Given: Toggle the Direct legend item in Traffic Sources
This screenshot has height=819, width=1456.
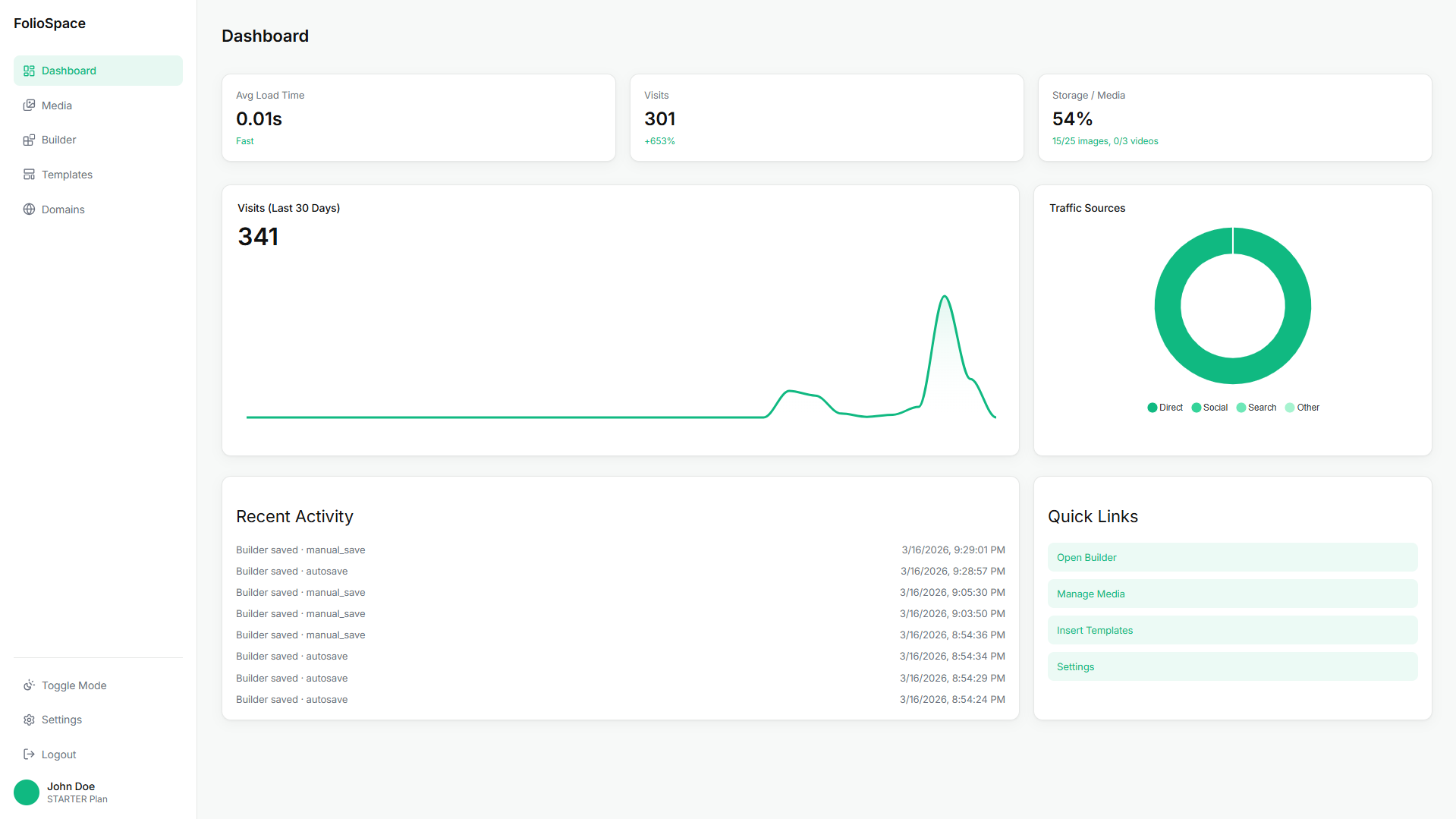Looking at the screenshot, I should tap(1165, 408).
